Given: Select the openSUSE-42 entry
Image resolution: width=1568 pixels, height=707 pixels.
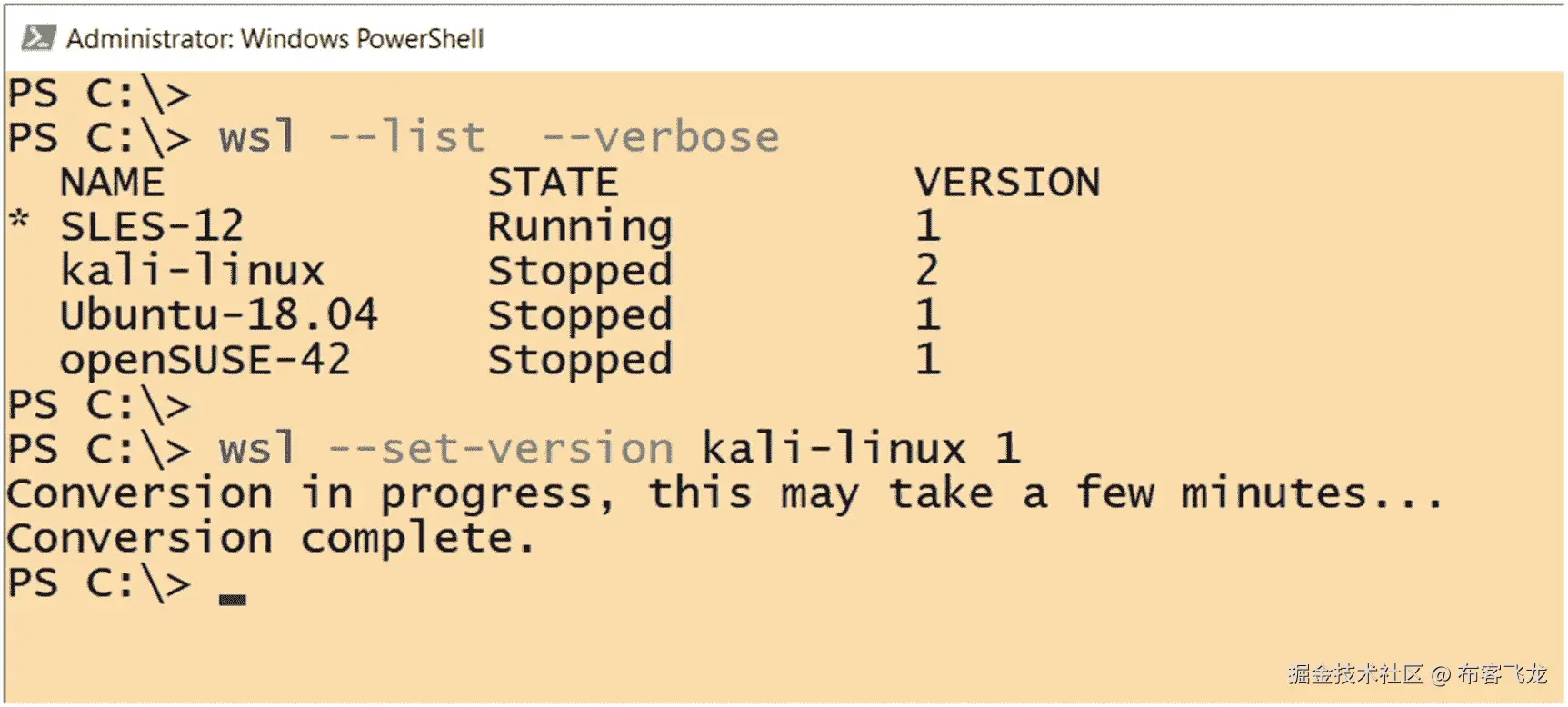Looking at the screenshot, I should coord(205,360).
